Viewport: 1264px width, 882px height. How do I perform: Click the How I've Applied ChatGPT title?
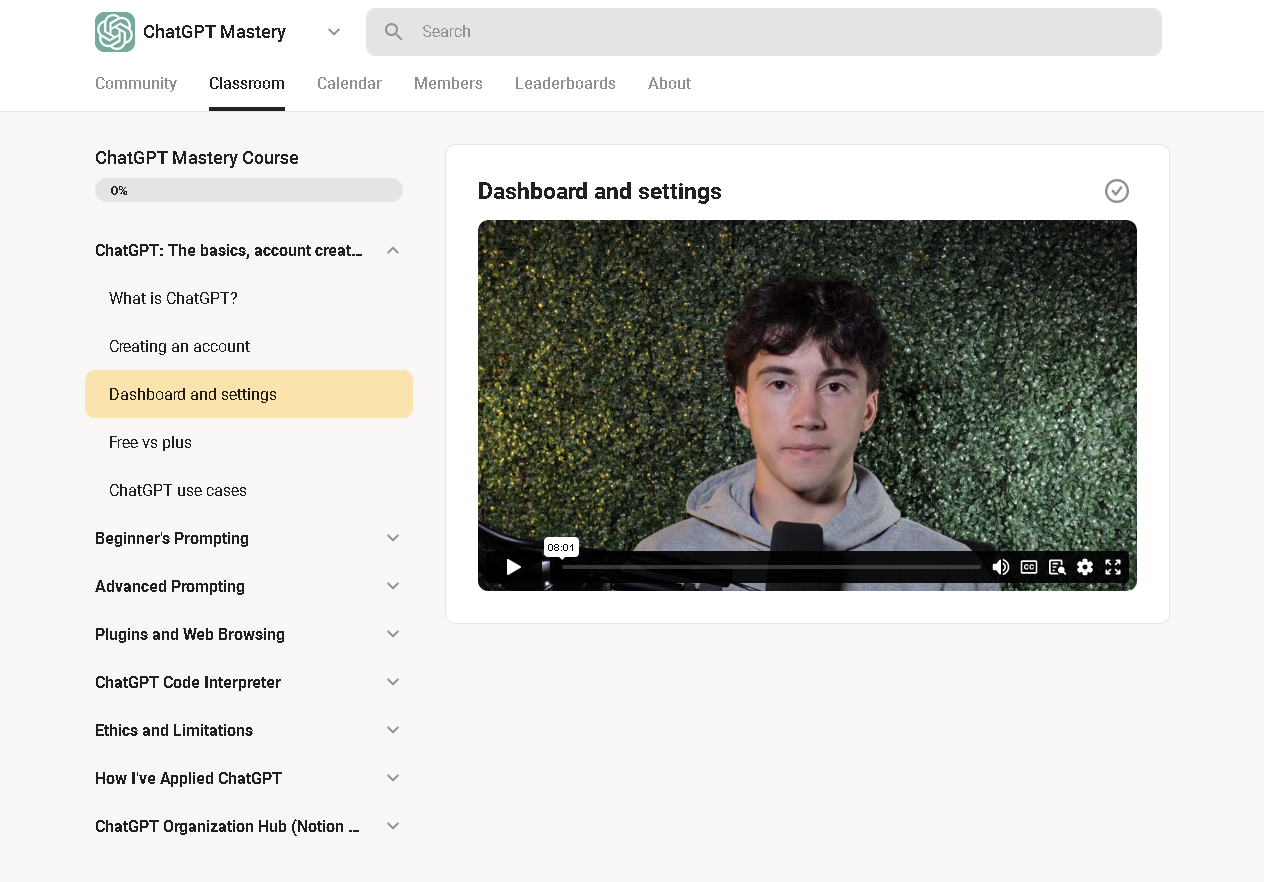pyautogui.click(x=189, y=778)
